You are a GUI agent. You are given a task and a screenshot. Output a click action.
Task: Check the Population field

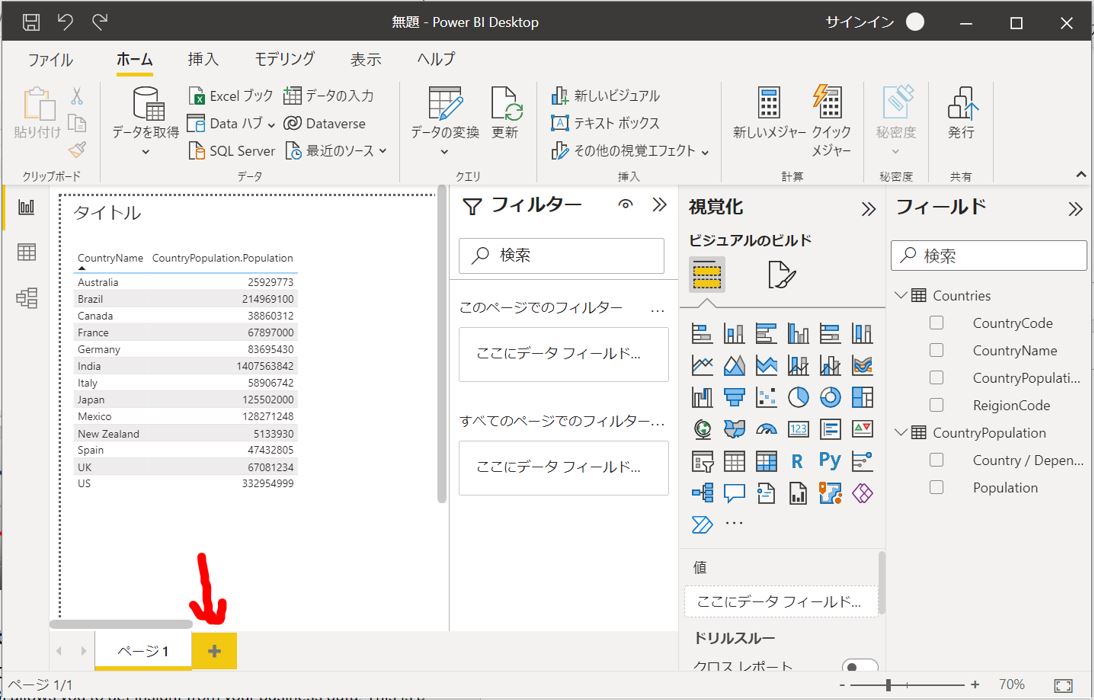pos(936,487)
